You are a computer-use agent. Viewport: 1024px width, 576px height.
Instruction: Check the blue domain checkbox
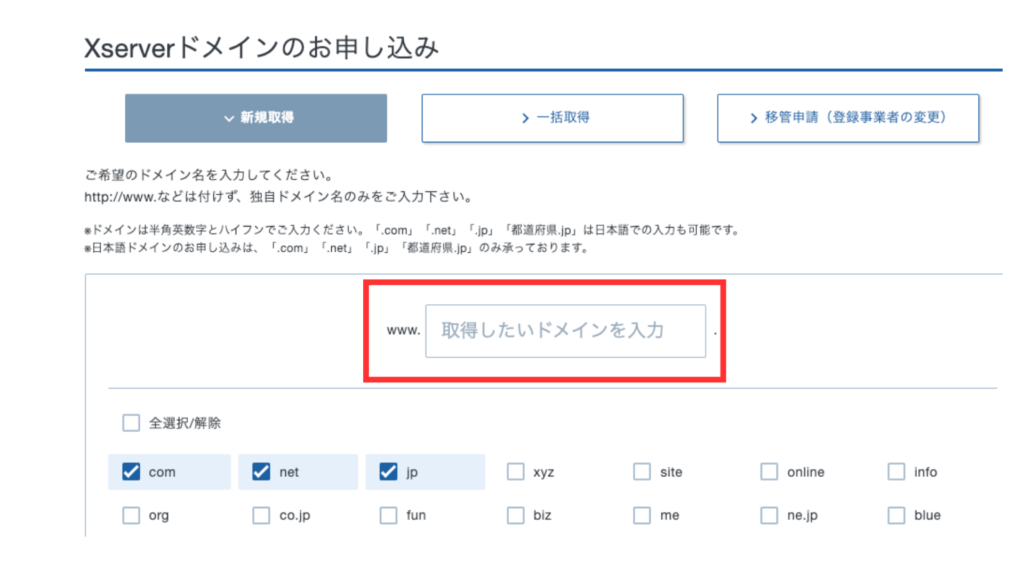tap(897, 515)
